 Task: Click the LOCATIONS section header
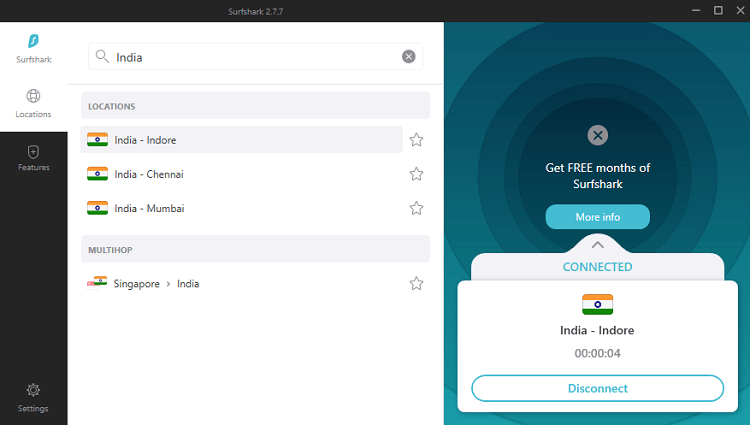[255, 106]
